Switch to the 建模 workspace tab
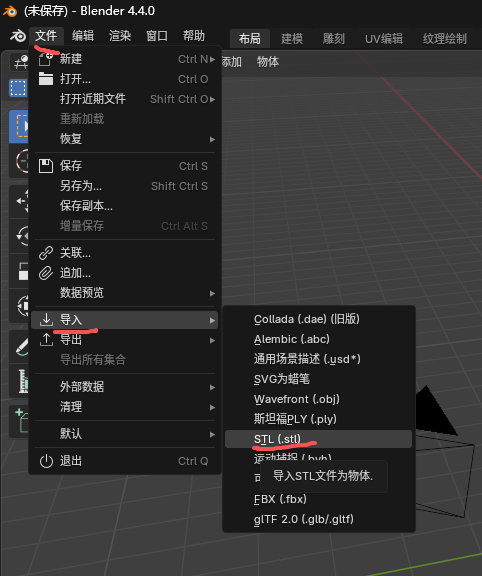Screen dimensions: 482x576 292,39
